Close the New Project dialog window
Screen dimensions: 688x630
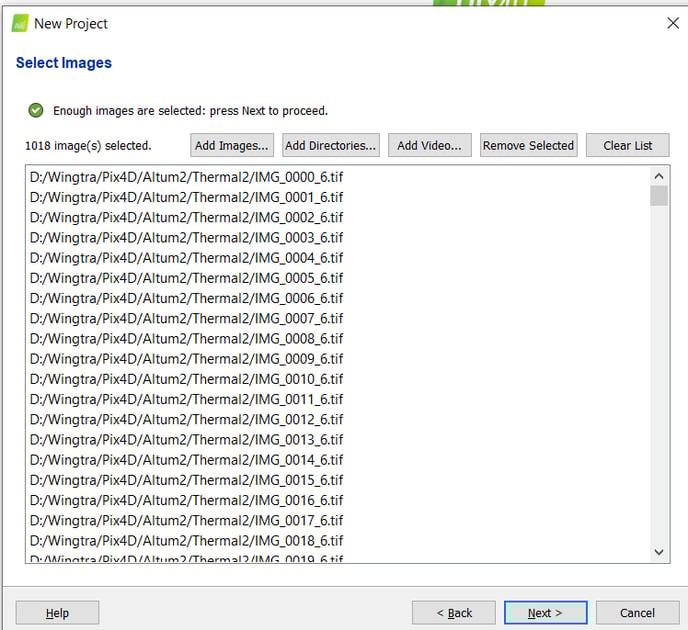click(x=672, y=23)
